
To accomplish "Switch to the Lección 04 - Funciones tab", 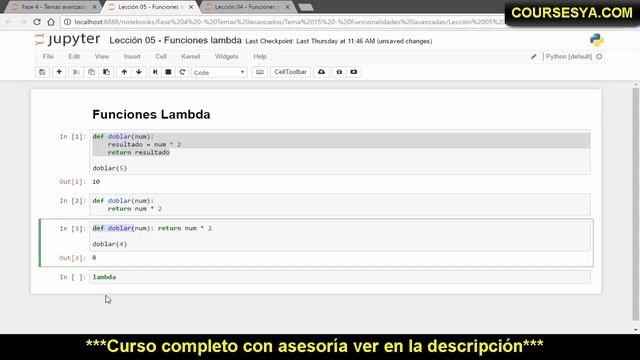I will pyautogui.click(x=247, y=7).
